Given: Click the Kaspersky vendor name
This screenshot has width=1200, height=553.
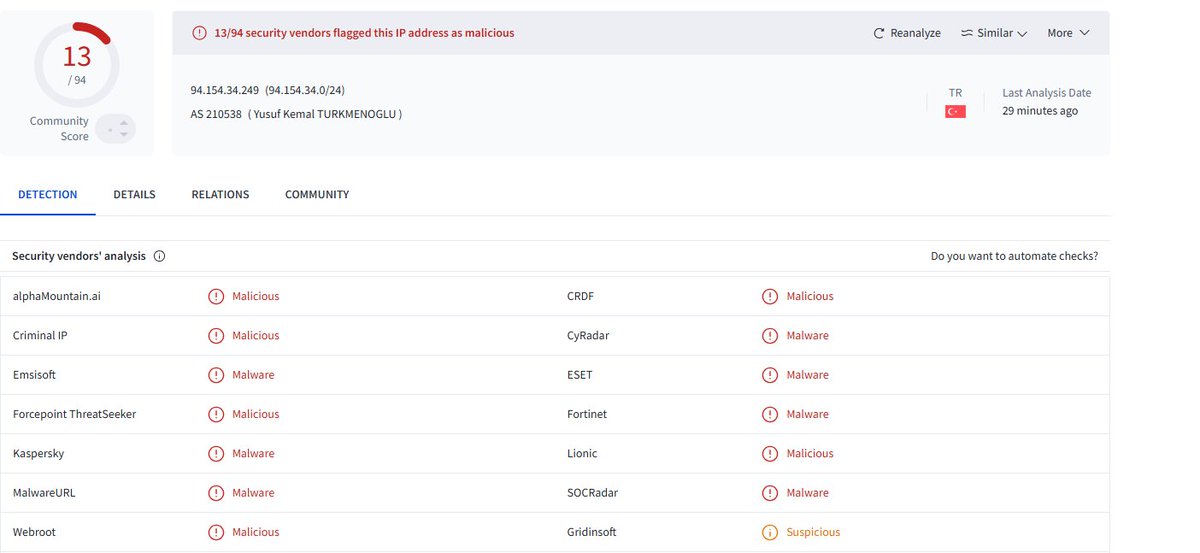Looking at the screenshot, I should pos(39,454).
